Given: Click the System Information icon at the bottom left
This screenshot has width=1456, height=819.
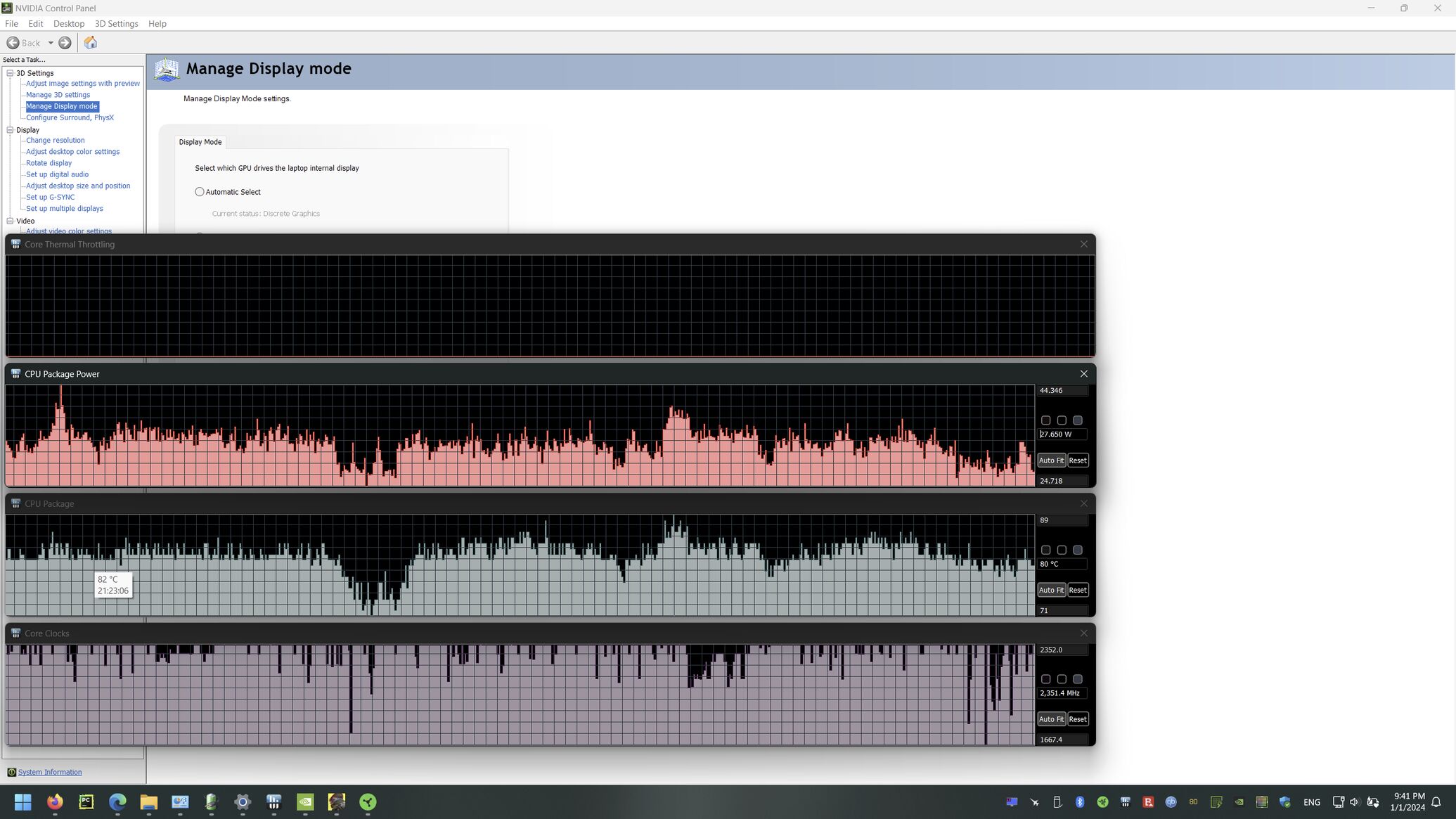Looking at the screenshot, I should 11,772.
